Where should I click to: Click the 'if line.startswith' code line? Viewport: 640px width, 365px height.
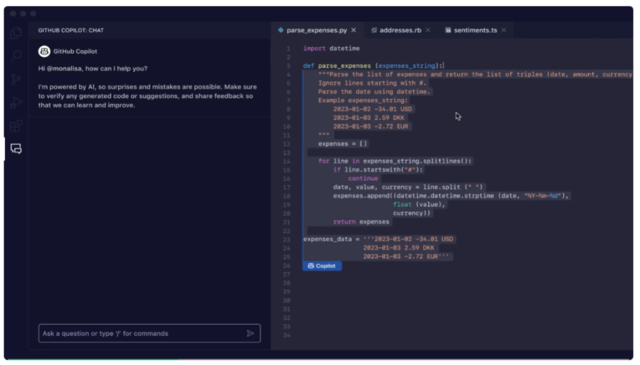pyautogui.click(x=378, y=170)
